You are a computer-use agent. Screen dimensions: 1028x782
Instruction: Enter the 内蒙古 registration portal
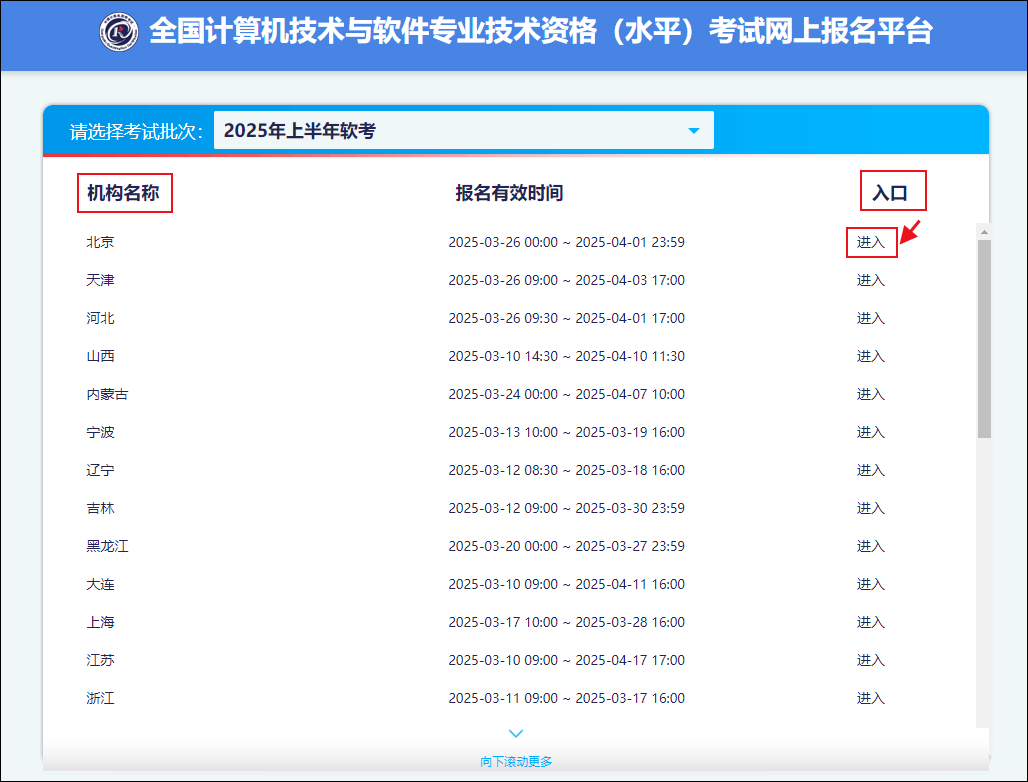coord(871,394)
